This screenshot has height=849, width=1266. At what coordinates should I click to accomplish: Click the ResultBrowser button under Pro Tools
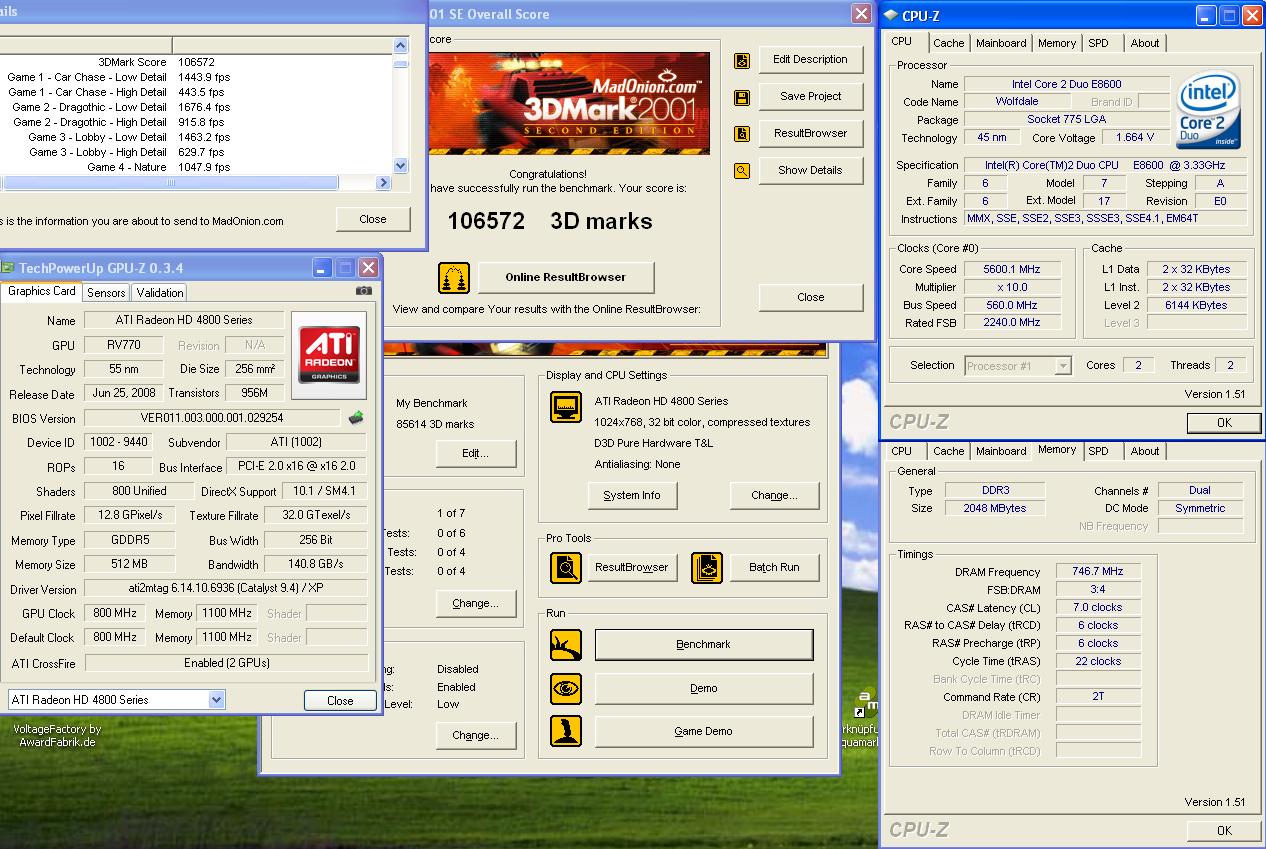(632, 567)
